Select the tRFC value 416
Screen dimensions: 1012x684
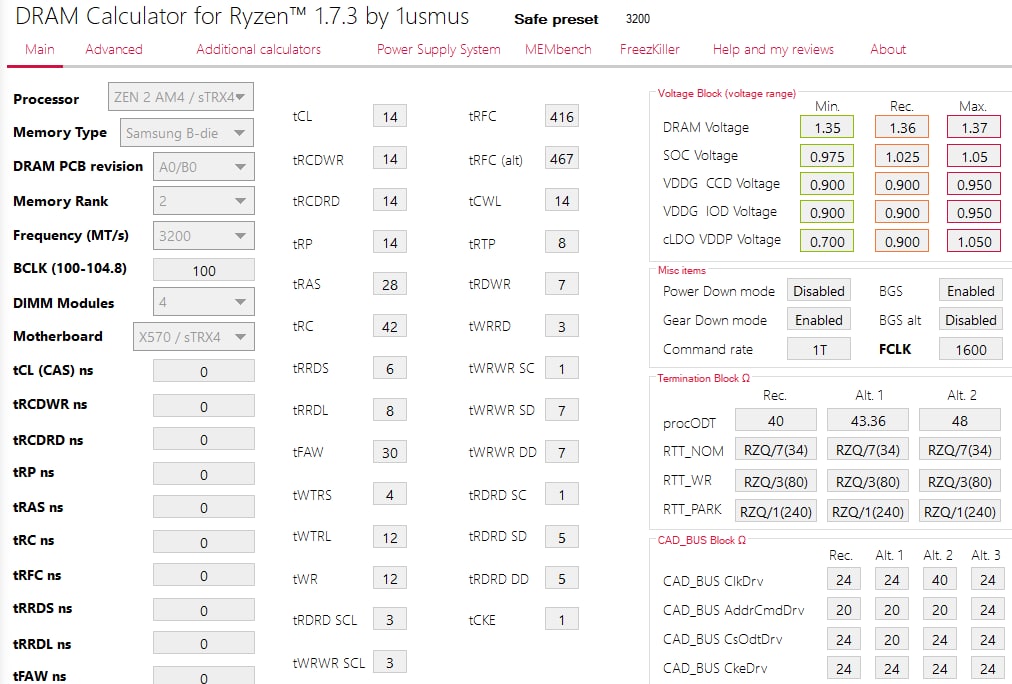point(562,117)
